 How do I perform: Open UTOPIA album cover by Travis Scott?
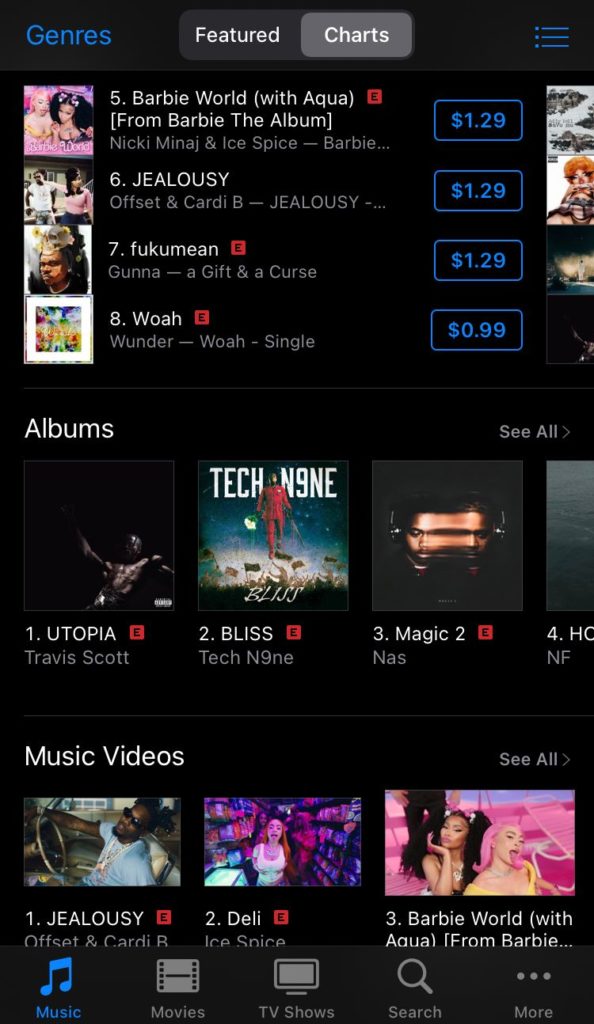99,536
